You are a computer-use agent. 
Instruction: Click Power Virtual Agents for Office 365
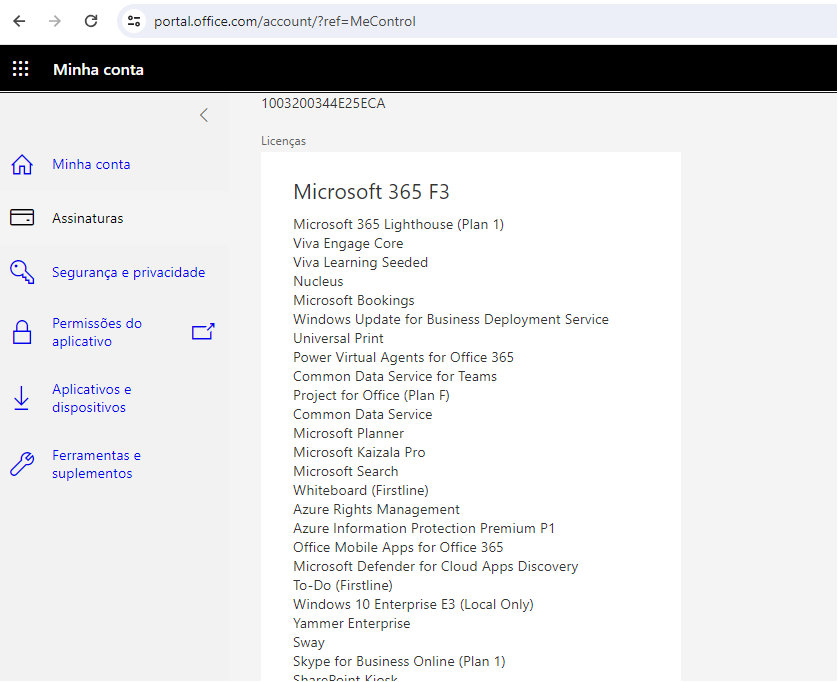coord(403,357)
